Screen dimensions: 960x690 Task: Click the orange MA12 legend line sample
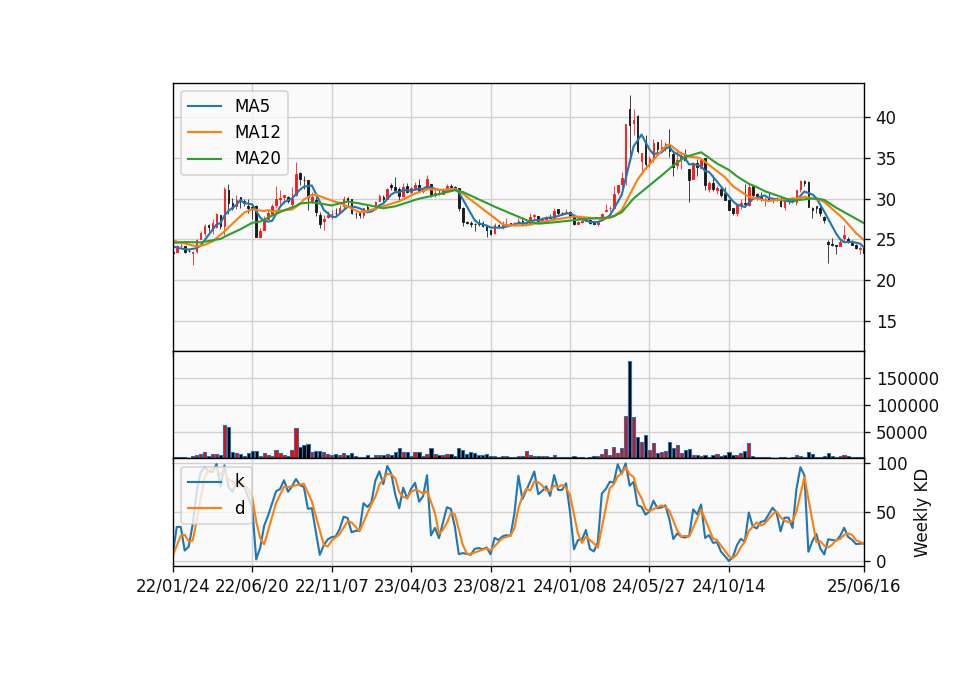click(204, 132)
